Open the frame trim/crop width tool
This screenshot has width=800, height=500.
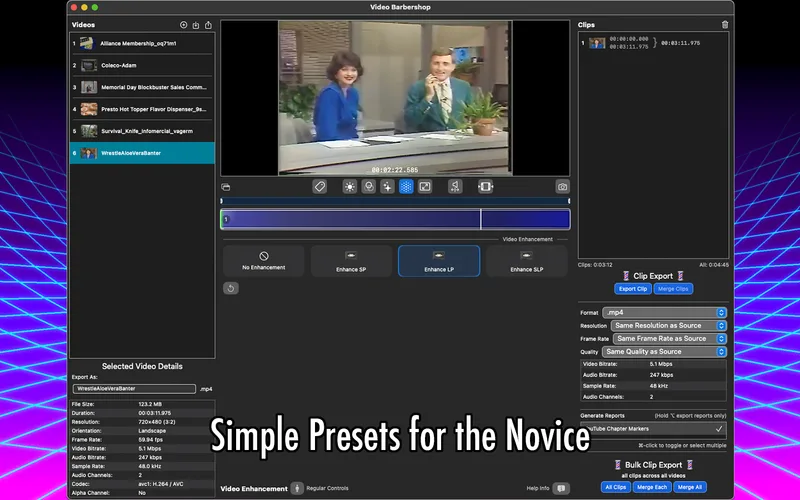pyautogui.click(x=485, y=187)
